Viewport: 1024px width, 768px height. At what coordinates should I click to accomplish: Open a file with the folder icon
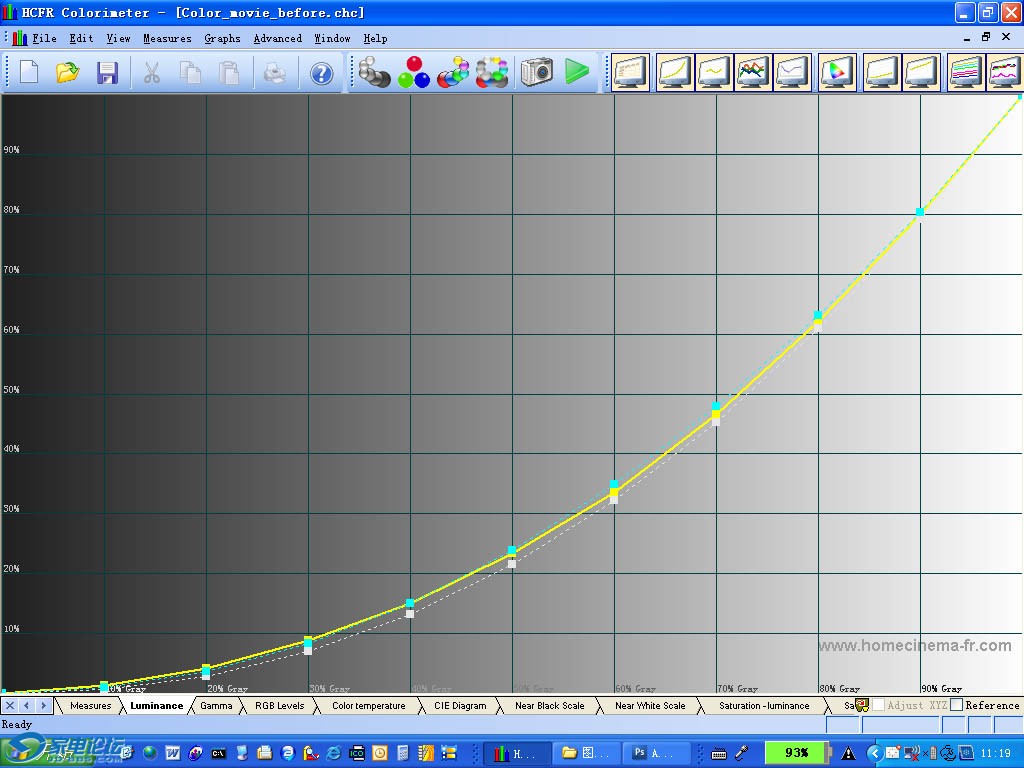[x=67, y=73]
